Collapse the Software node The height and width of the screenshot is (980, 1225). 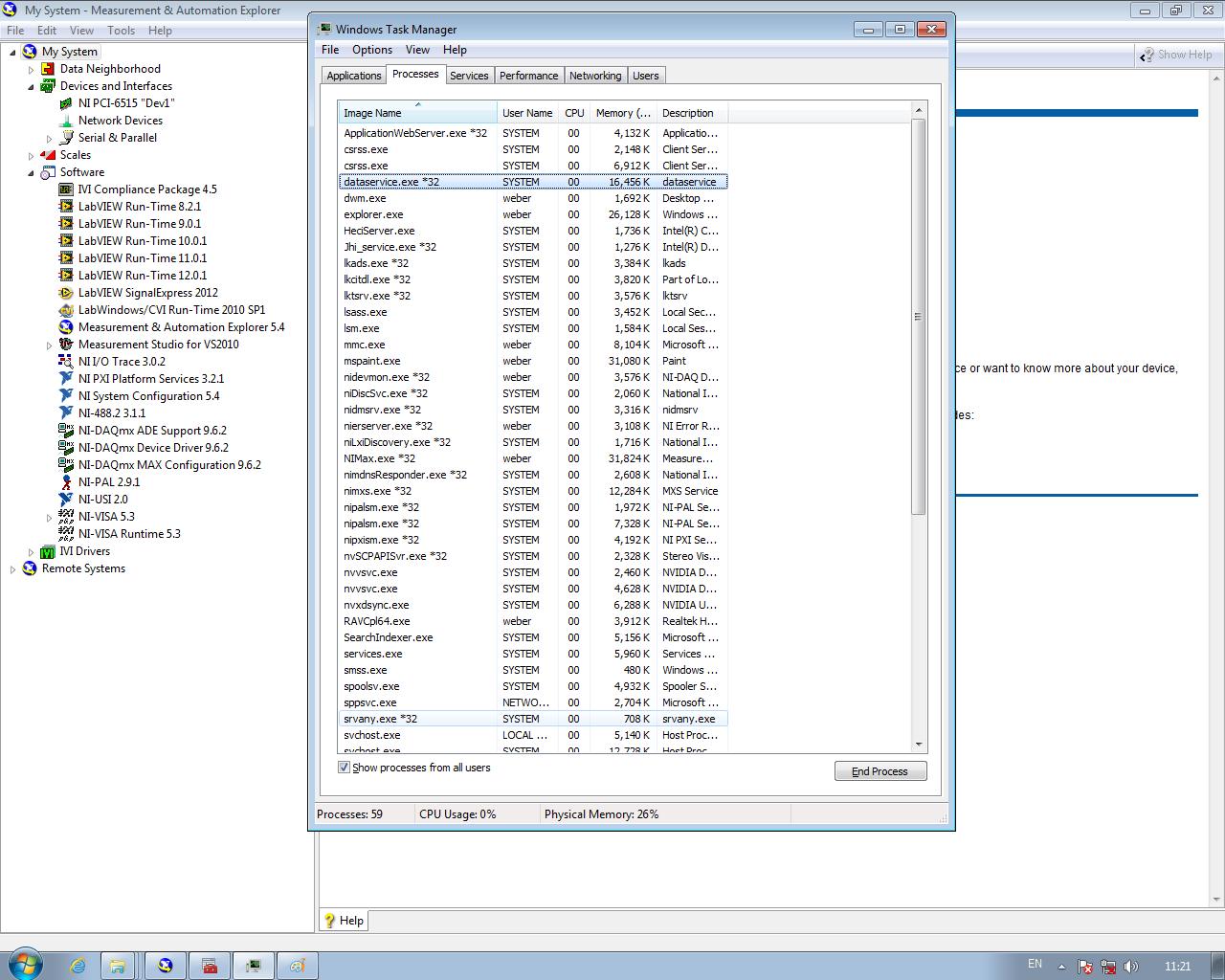tap(31, 172)
